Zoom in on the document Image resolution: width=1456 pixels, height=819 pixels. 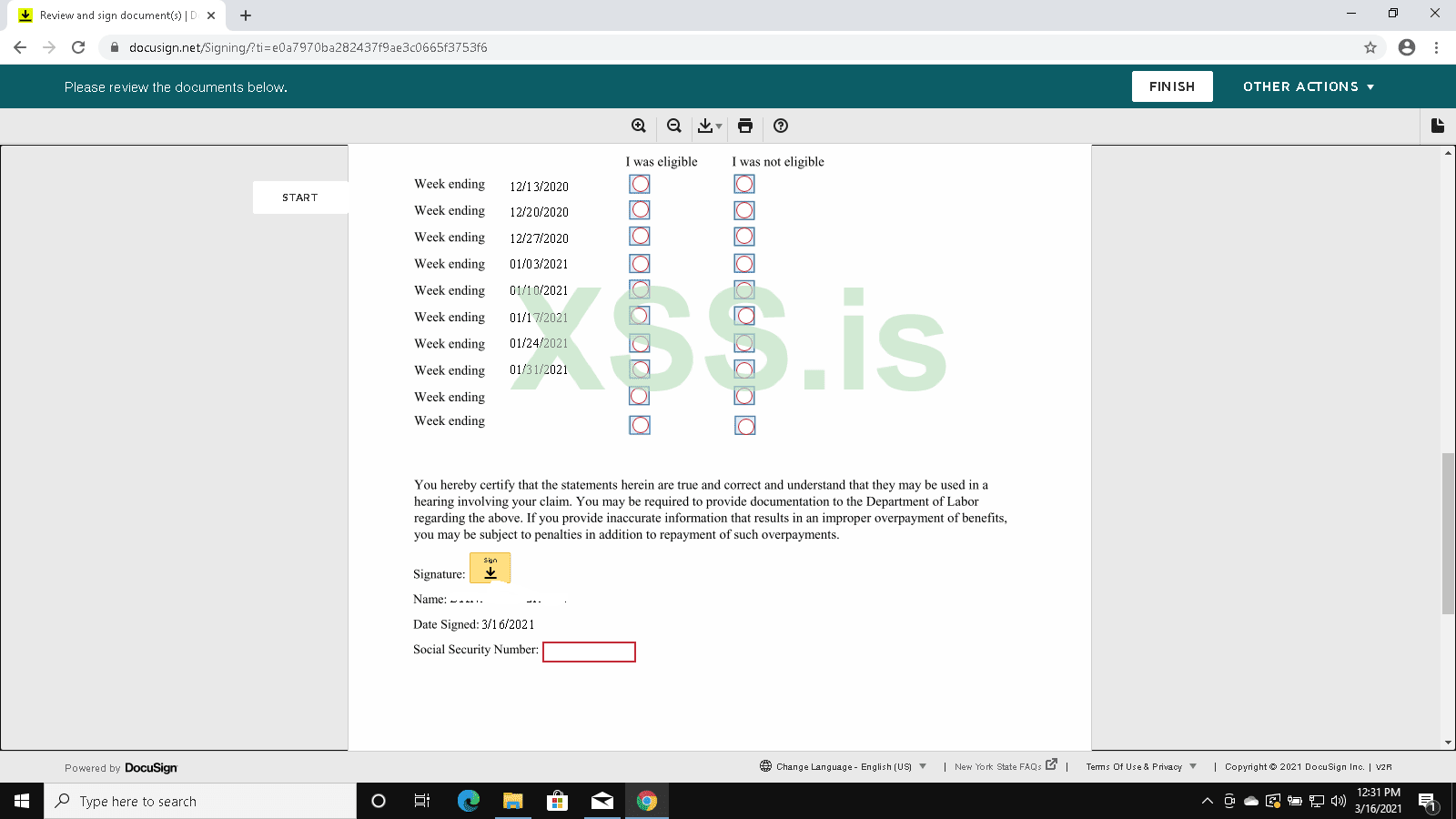click(639, 126)
